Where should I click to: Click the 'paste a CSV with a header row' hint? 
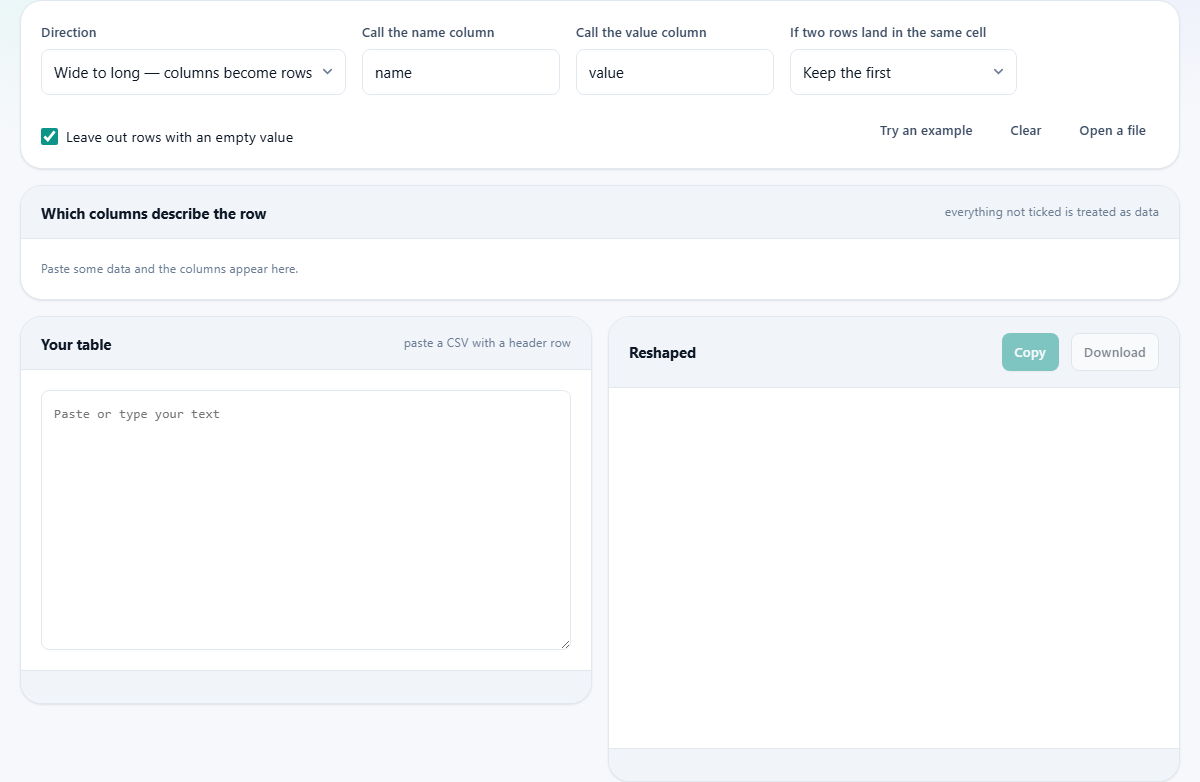(x=487, y=343)
